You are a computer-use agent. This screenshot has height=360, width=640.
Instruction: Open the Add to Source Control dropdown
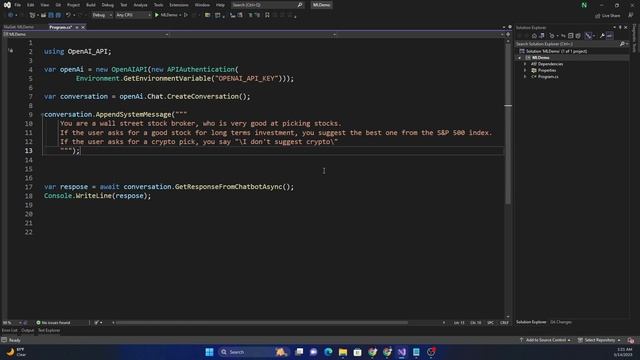click(x=546, y=340)
